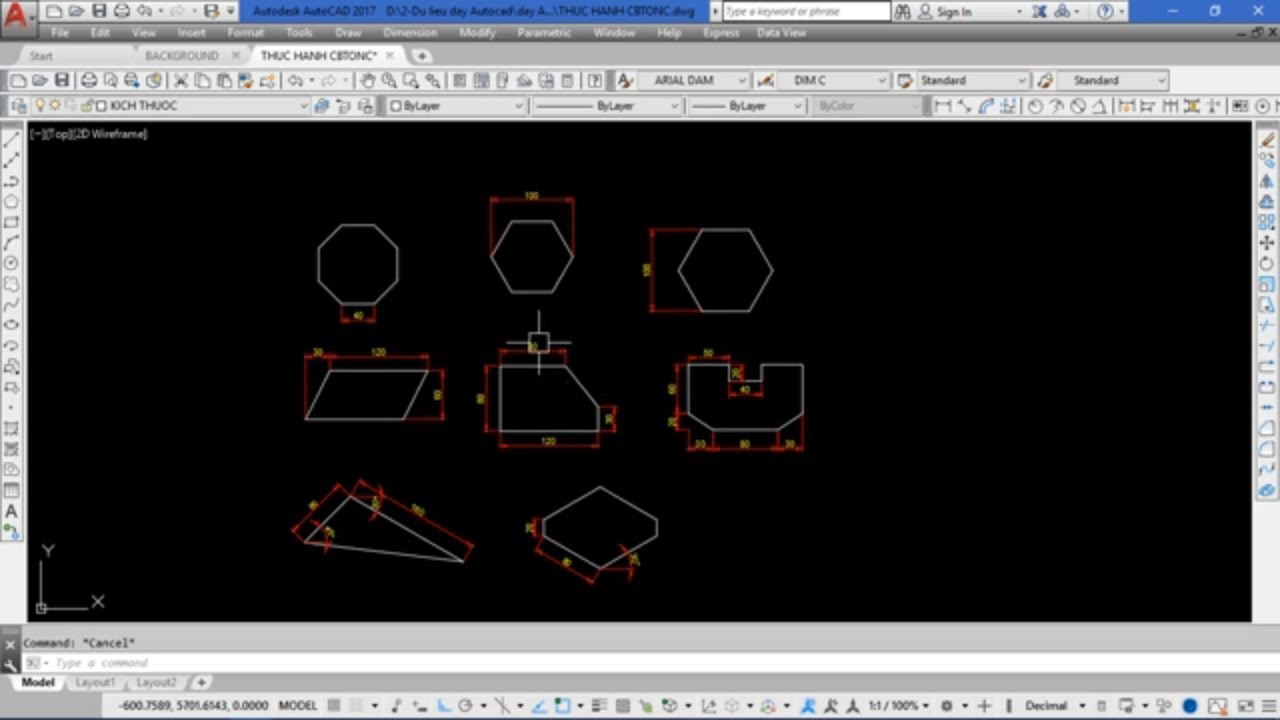Click Save in the quick access toolbar

99,11
